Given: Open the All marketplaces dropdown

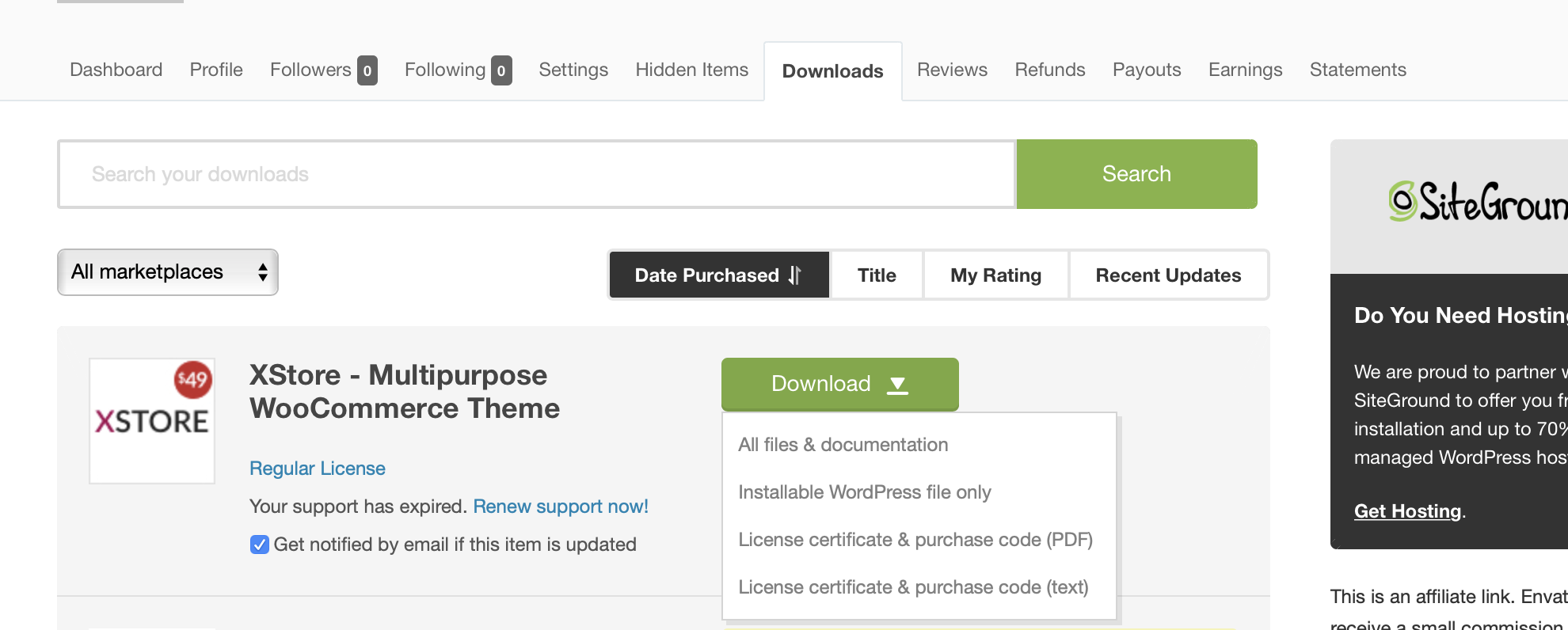Looking at the screenshot, I should tap(167, 272).
